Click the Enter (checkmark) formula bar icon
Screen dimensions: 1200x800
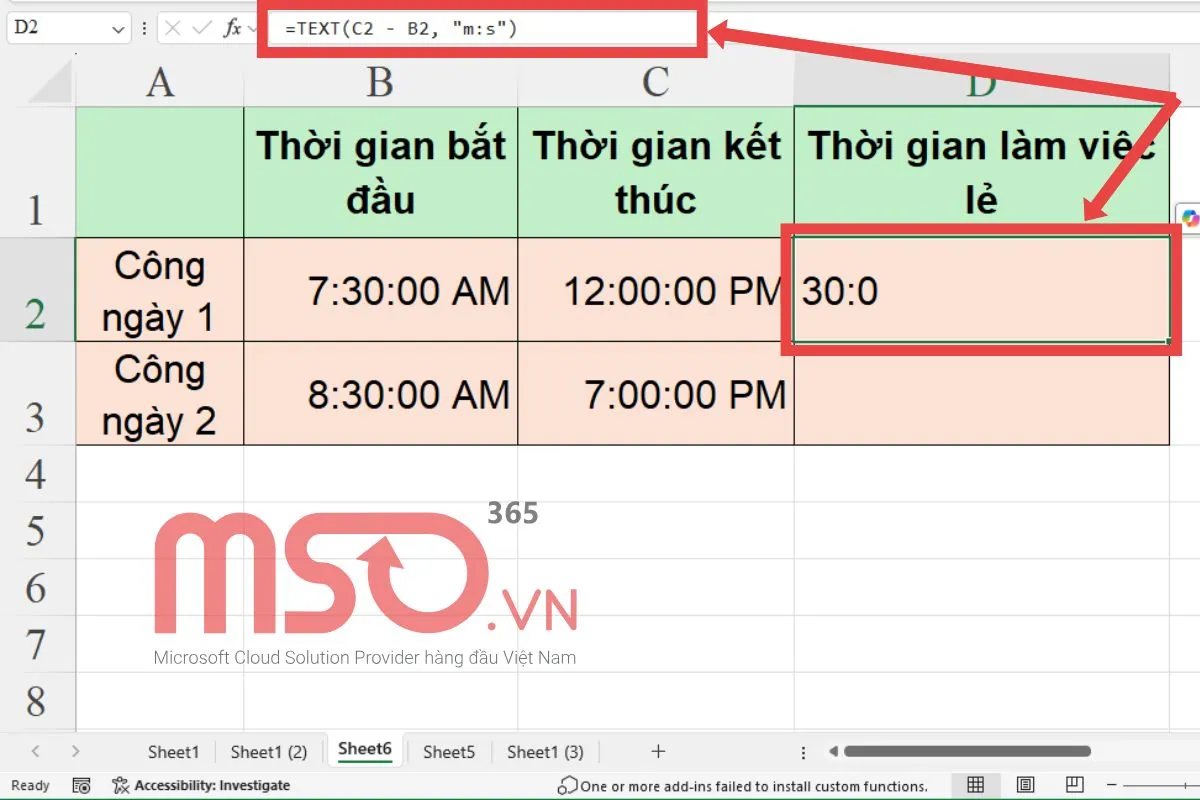(202, 27)
